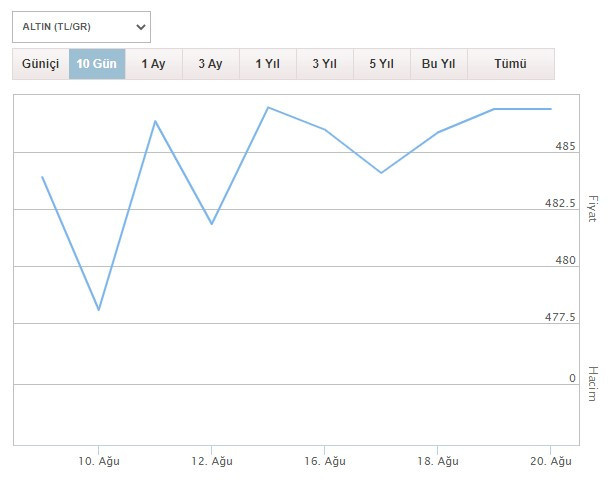Choose the Bu Yıl range tab
This screenshot has width=616, height=497.
[x=438, y=64]
